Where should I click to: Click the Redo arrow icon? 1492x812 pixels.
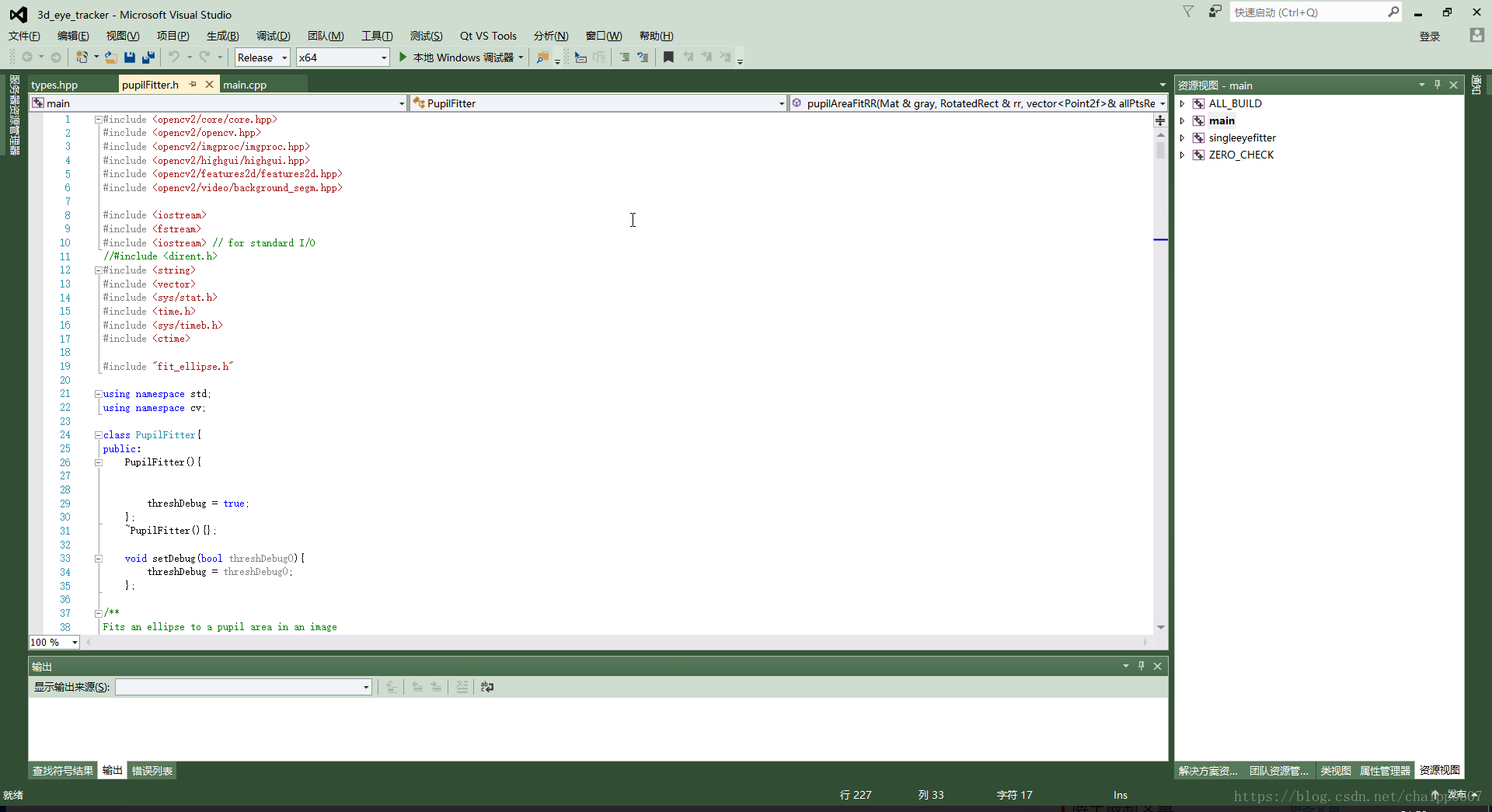204,58
